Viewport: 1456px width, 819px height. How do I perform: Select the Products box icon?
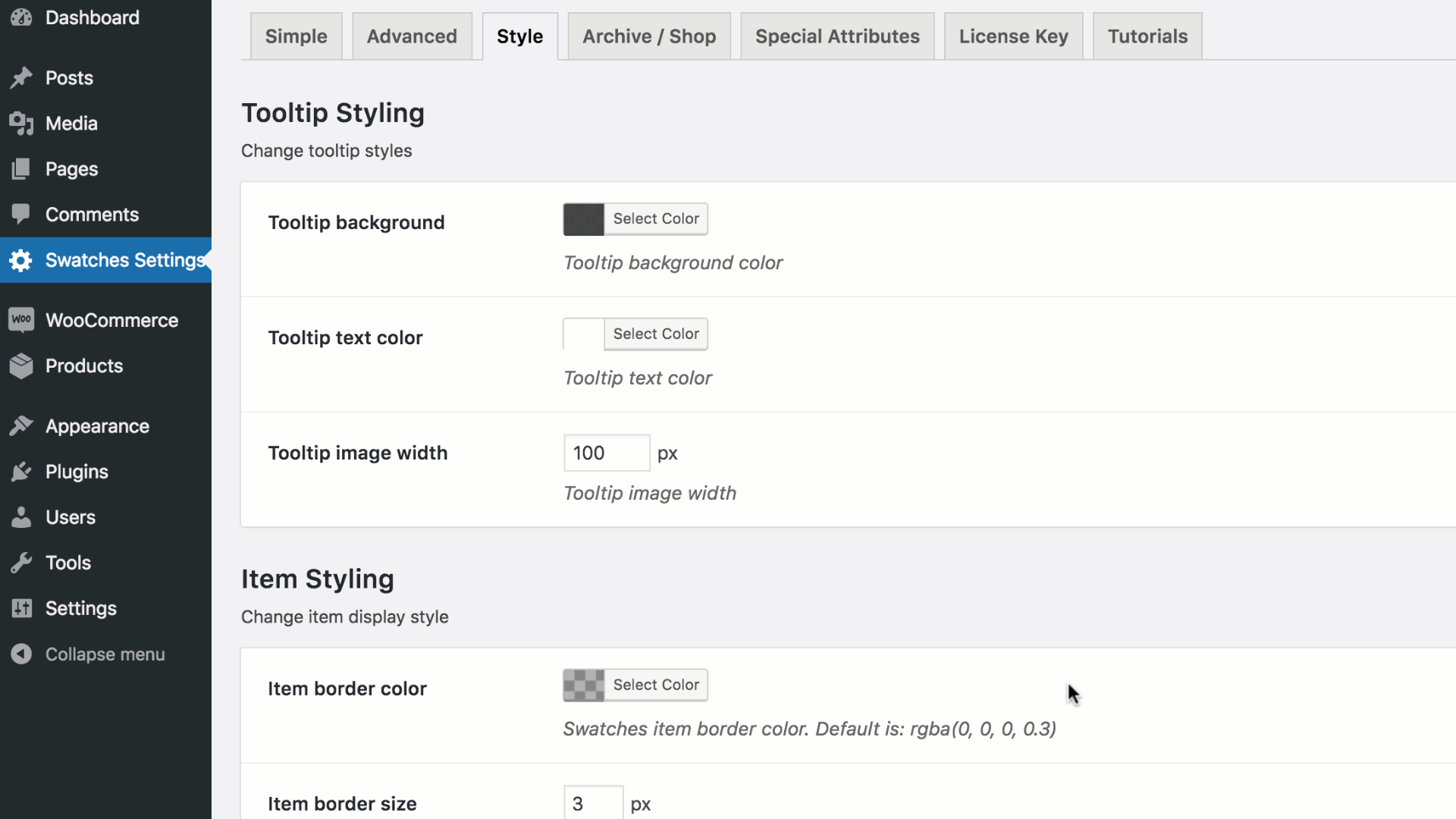pos(21,366)
